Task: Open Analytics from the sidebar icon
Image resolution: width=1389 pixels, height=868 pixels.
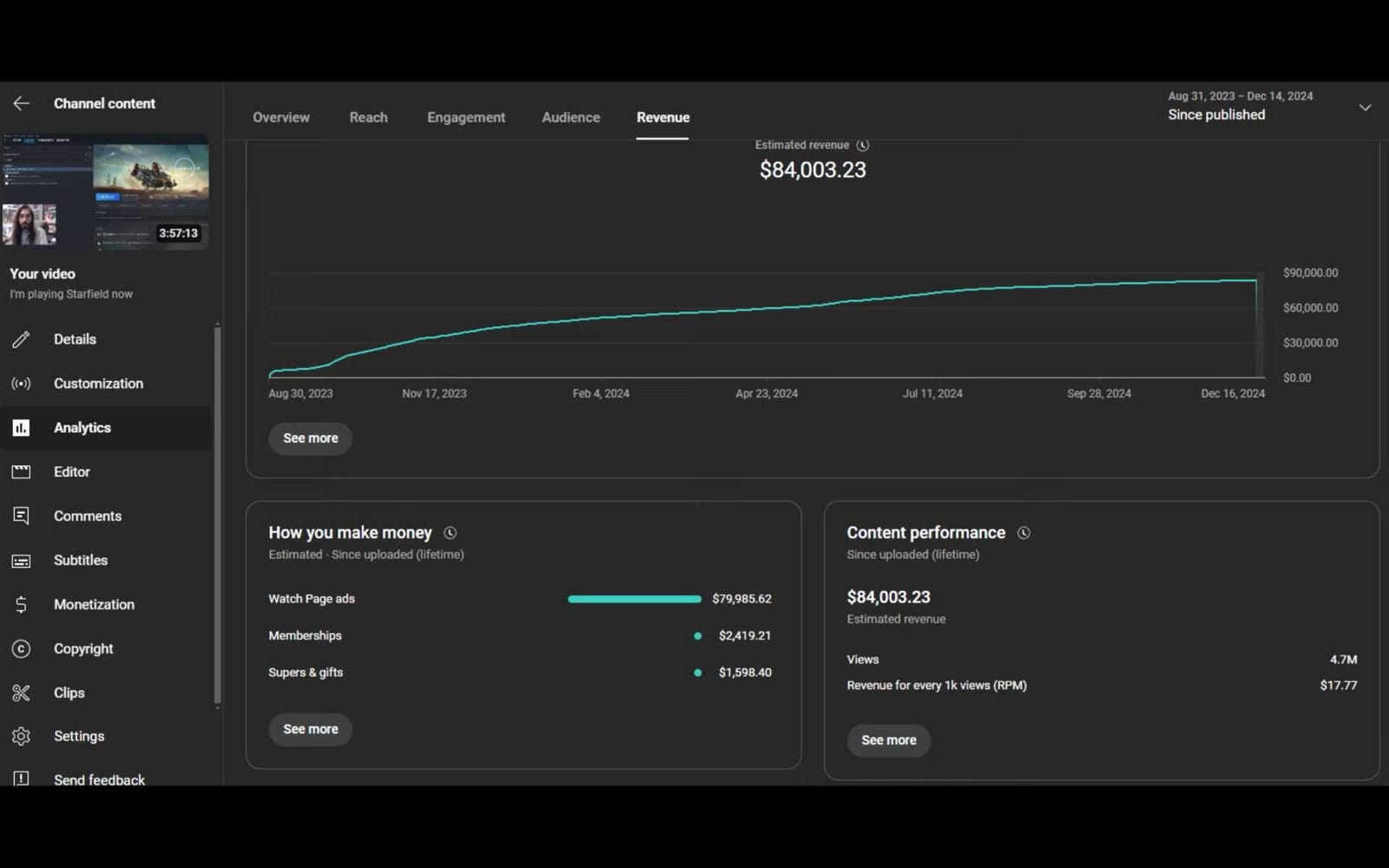Action: tap(21, 427)
